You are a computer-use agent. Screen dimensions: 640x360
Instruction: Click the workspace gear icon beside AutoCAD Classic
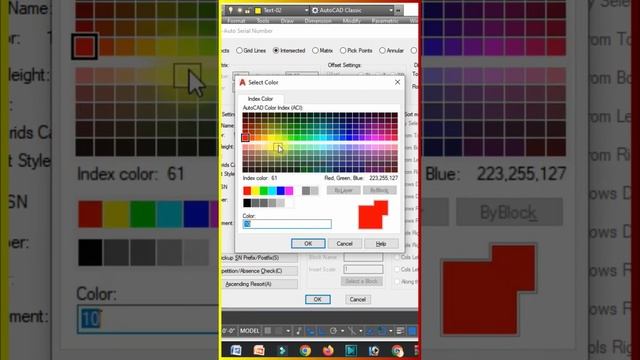pos(315,10)
